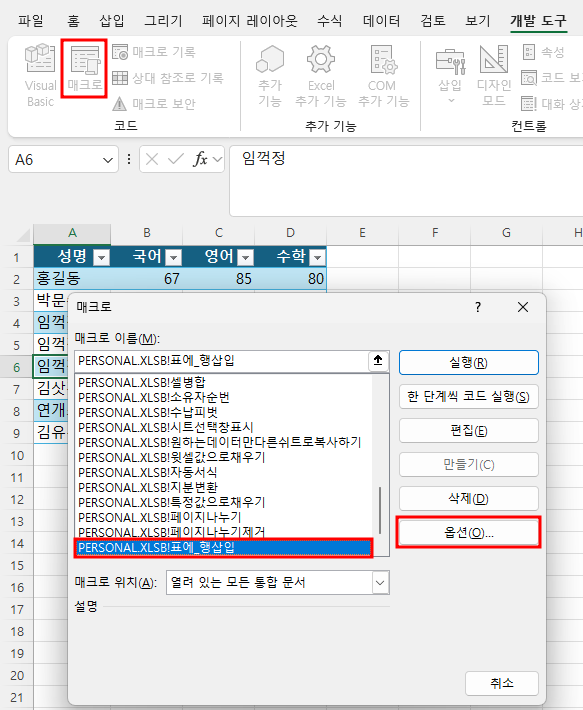
Task: Toggle 디자인 모드
Action: tap(494, 76)
